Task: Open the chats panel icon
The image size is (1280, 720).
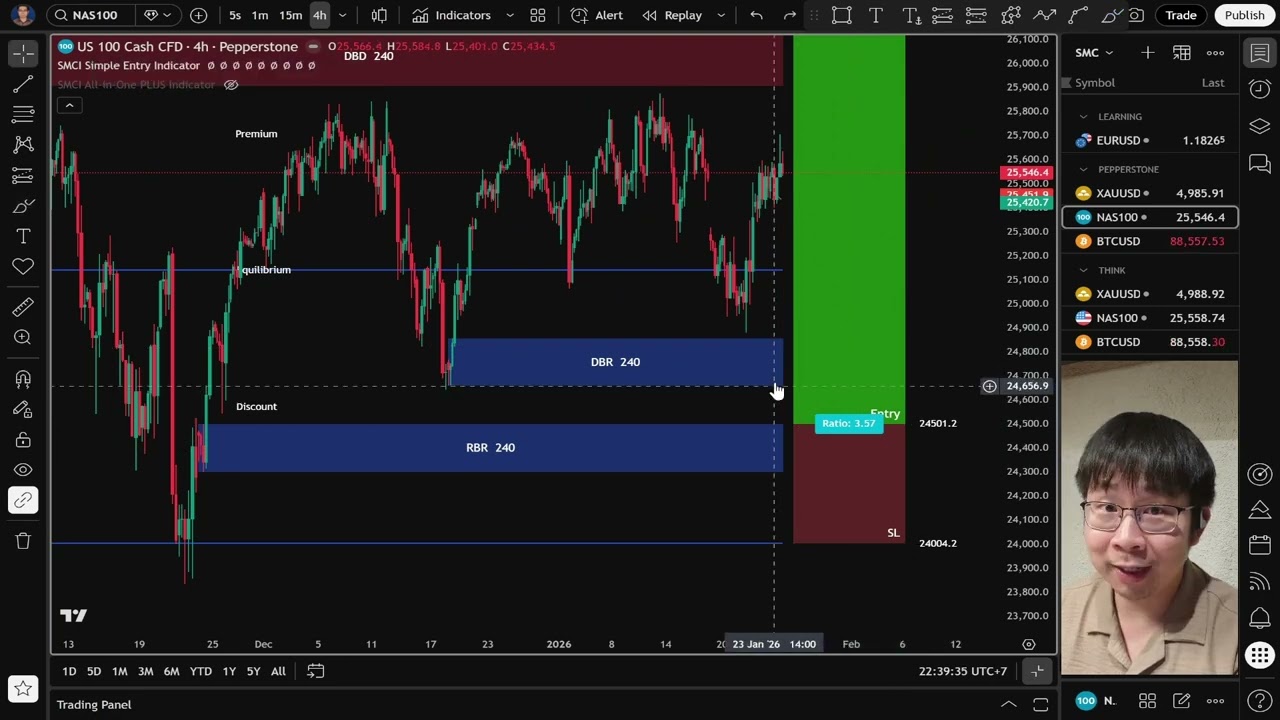Action: pos(1260,163)
